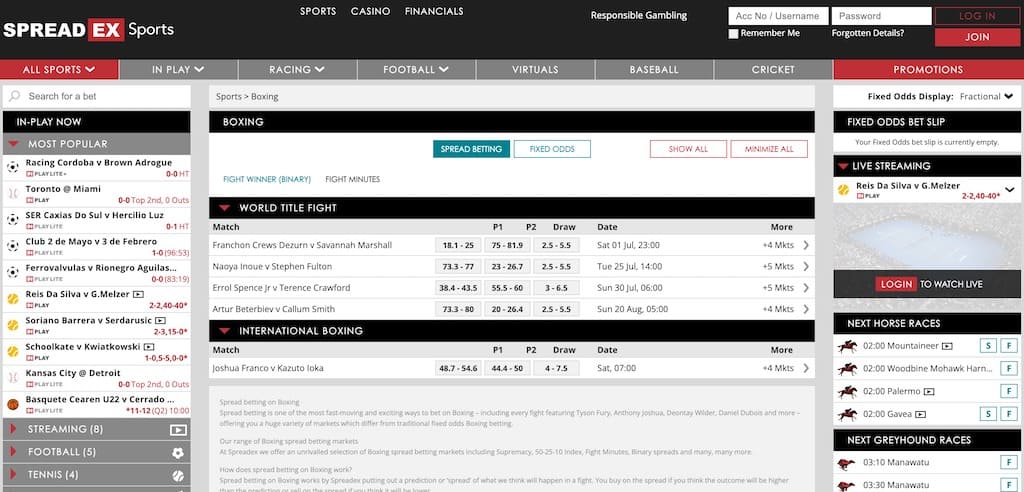Open the All Sports dropdown
This screenshot has width=1024, height=492.
pos(59,69)
